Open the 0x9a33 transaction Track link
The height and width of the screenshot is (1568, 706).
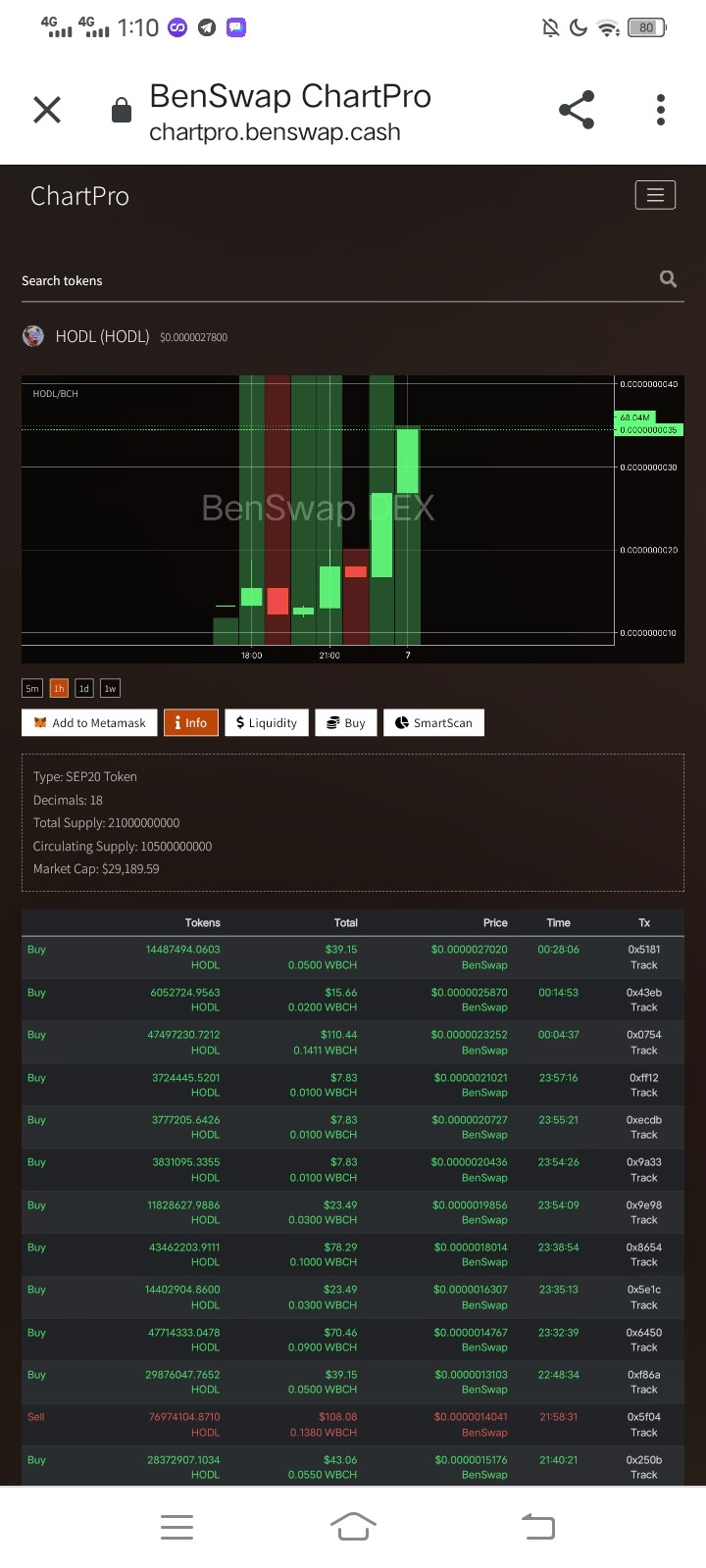[x=644, y=1178]
